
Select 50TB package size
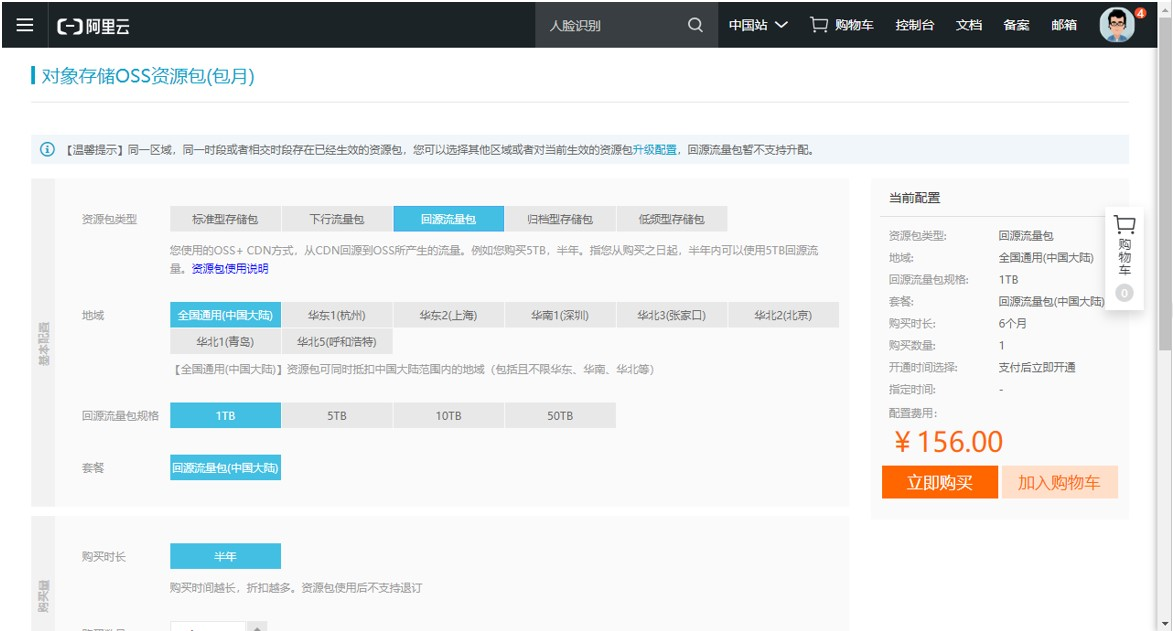[560, 415]
